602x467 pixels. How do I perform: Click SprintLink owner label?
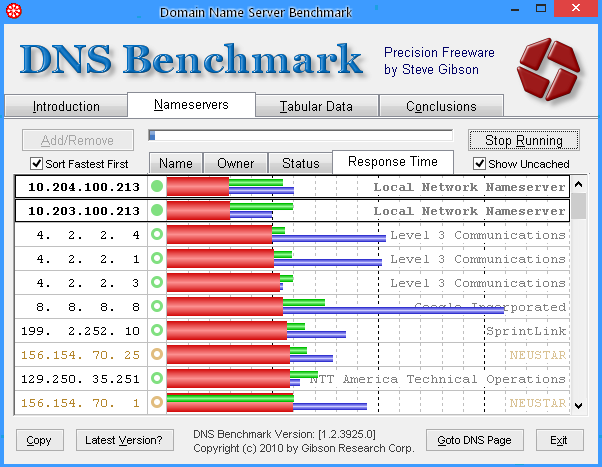(x=526, y=331)
